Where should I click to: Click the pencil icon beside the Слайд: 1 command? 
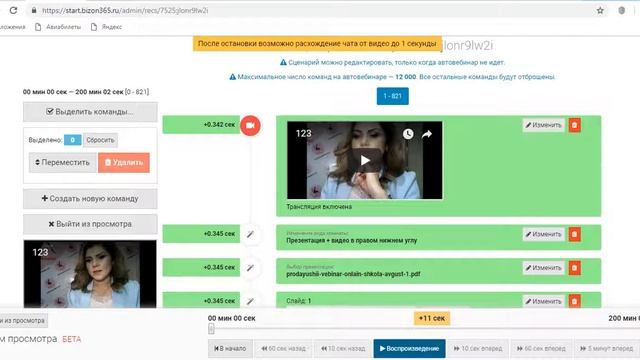250,301
